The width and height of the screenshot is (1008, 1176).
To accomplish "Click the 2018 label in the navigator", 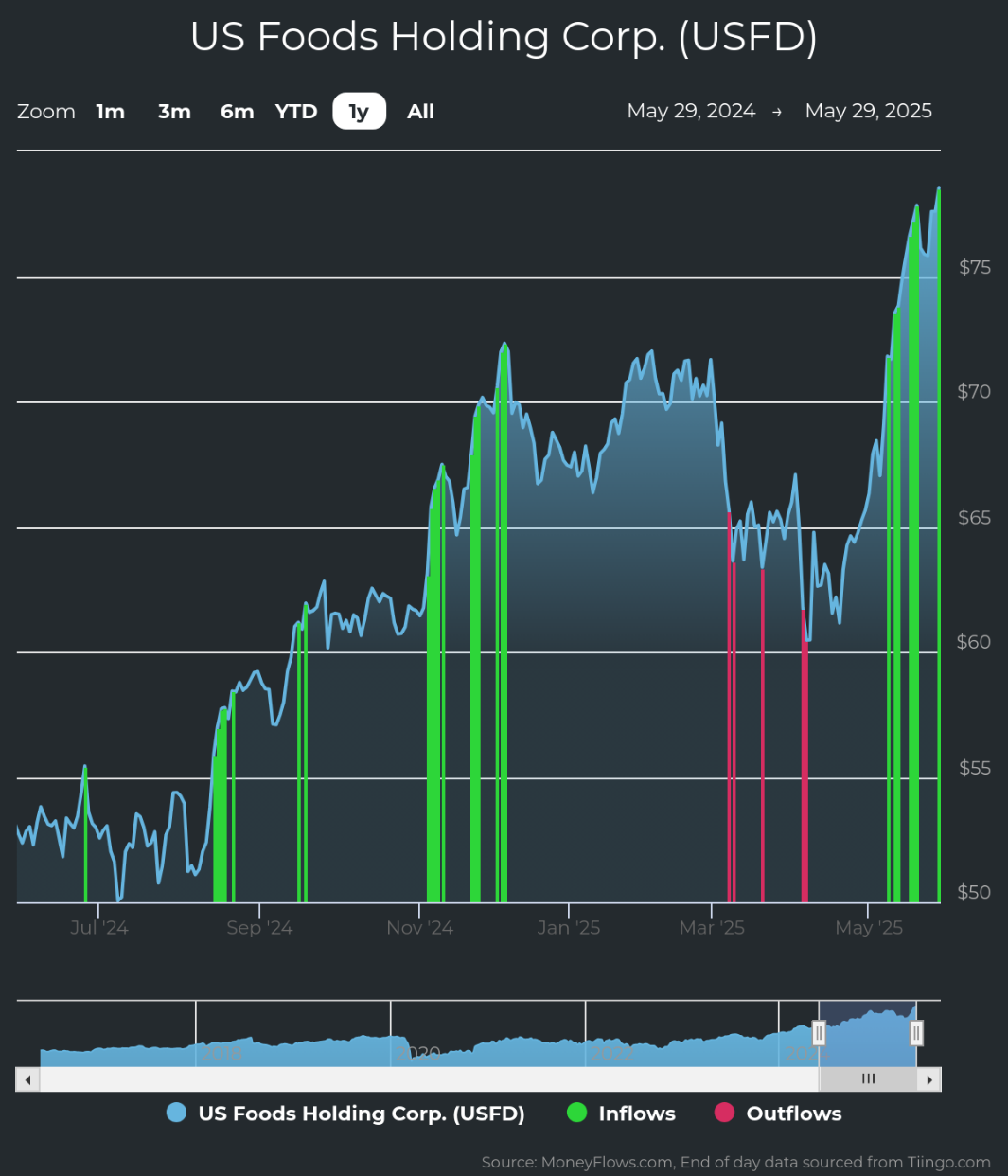I will click(221, 1053).
